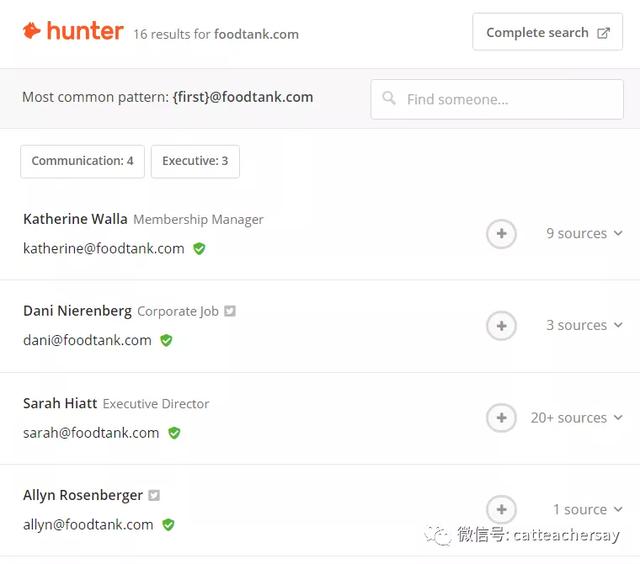Viewport: 640px width, 564px height.
Task: Click the Hunter logo
Action: 73,32
